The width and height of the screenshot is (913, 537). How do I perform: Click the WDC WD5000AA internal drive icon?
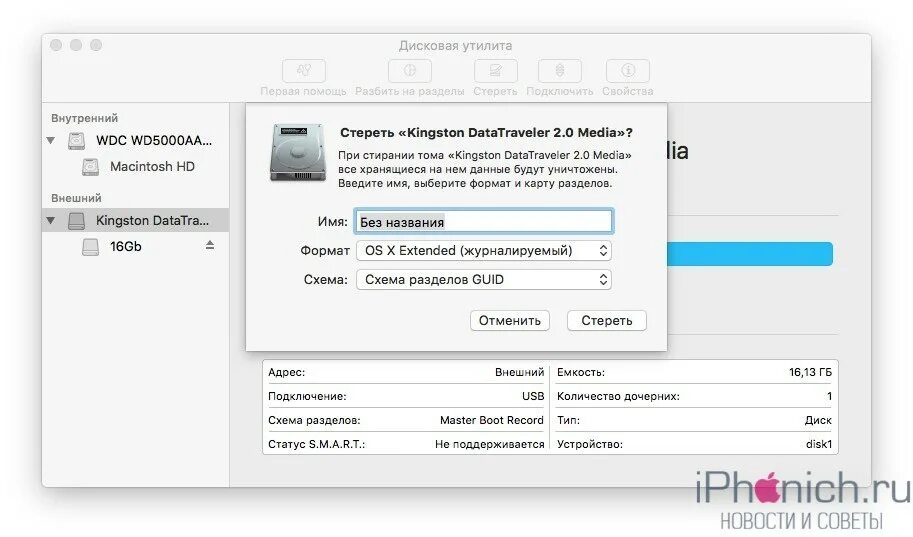click(76, 140)
